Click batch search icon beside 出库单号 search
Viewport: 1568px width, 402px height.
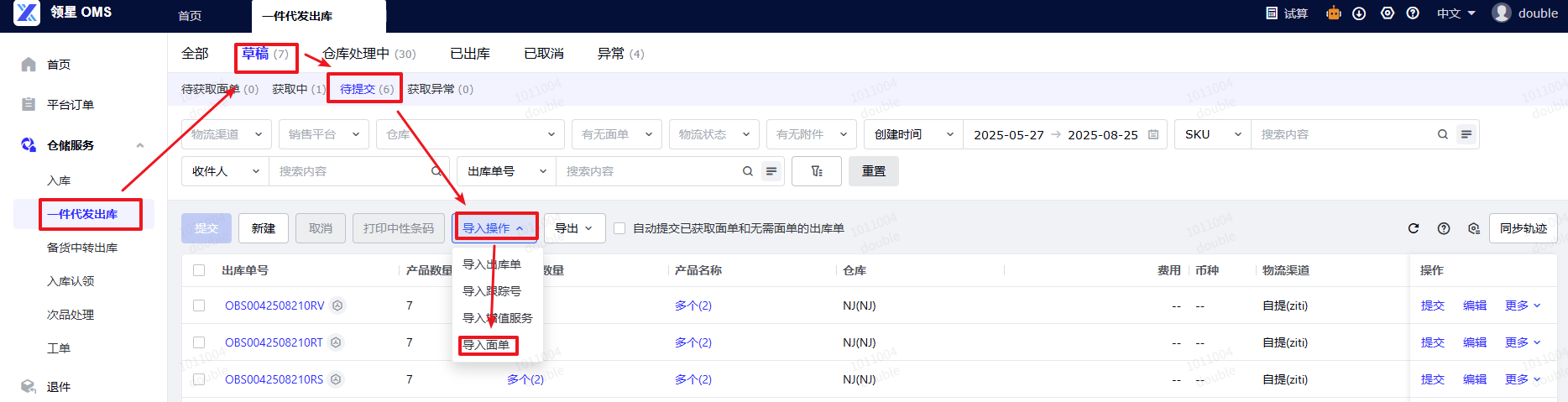[x=771, y=171]
